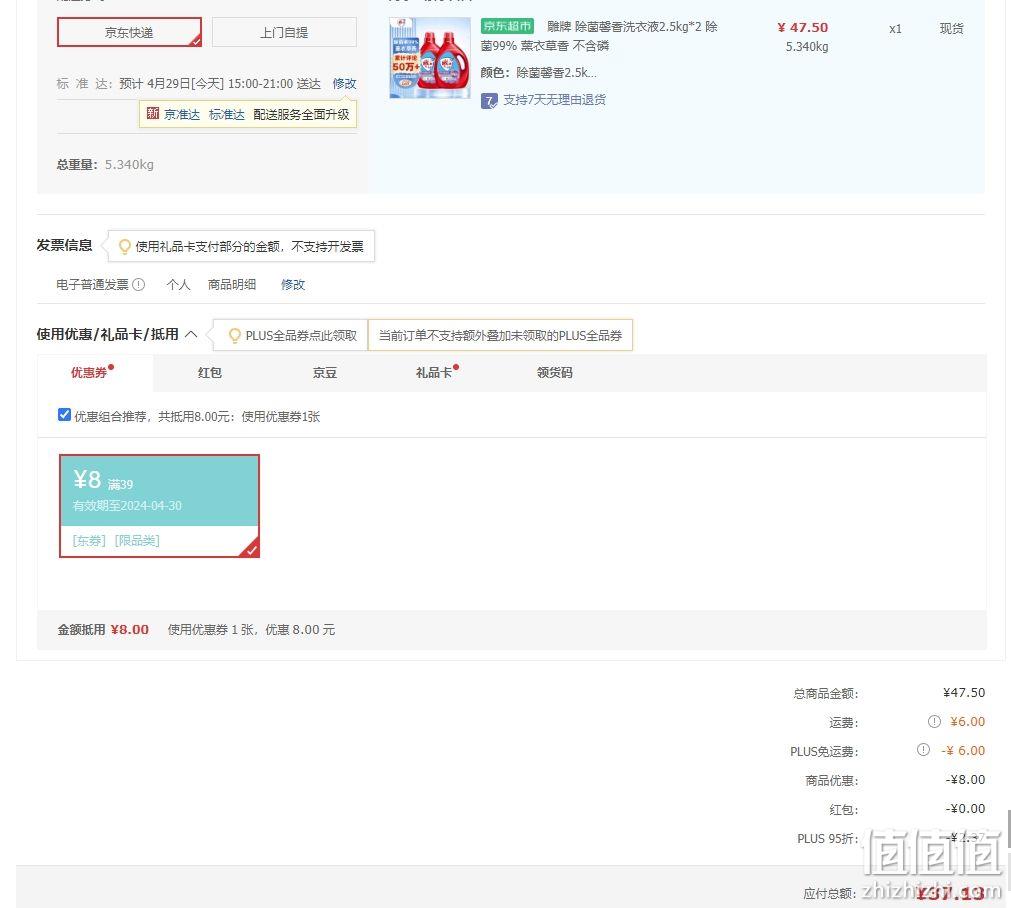Click the ¥47.50 product price
Screen dimensions: 1011x908
pyautogui.click(x=803, y=28)
